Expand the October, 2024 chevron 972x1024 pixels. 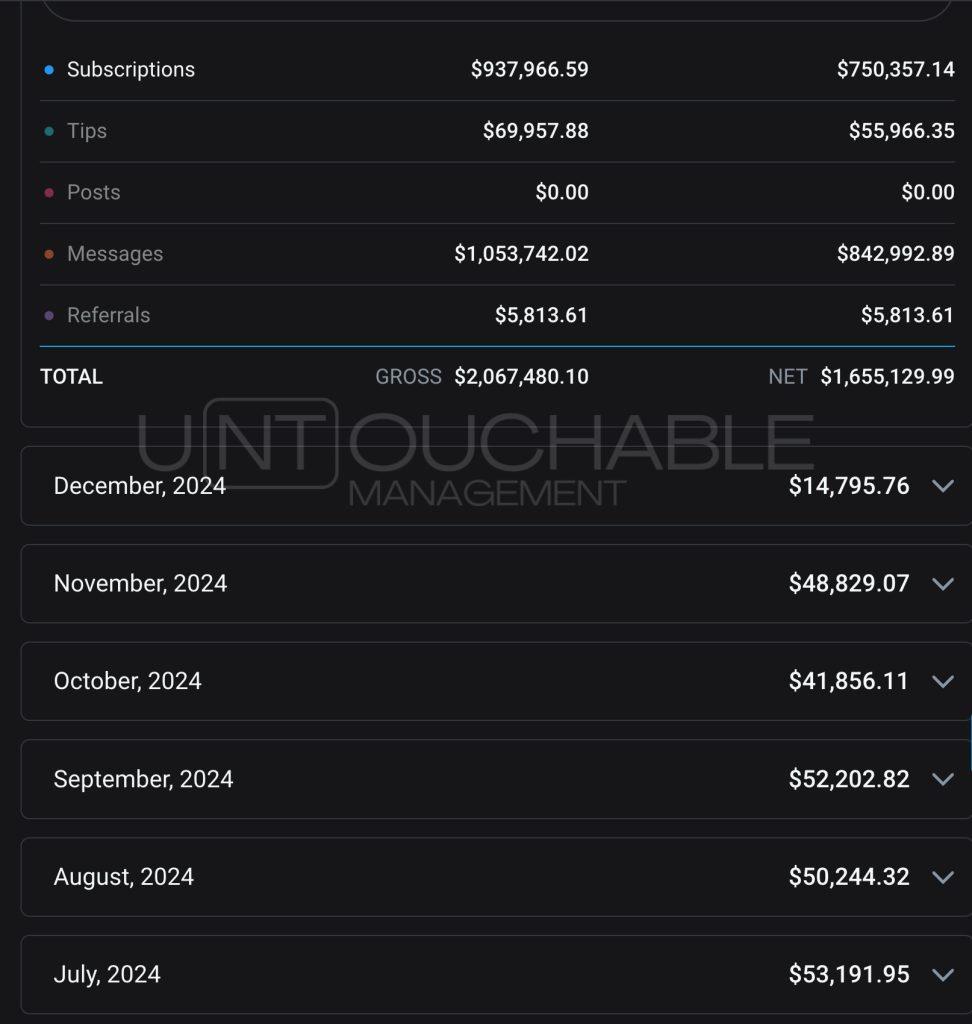(x=943, y=682)
